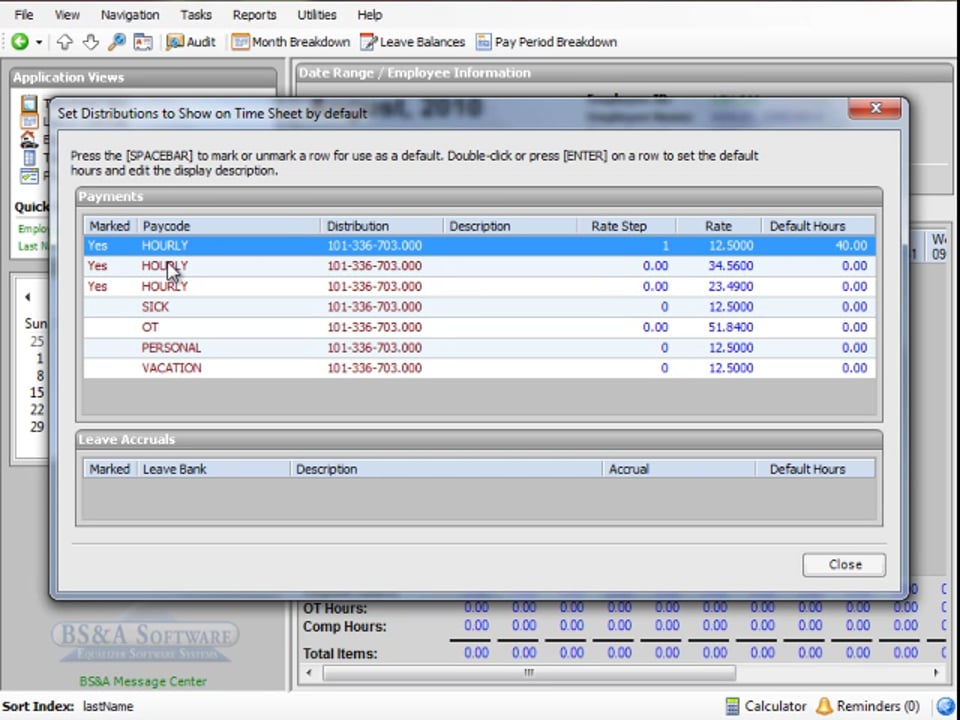Image resolution: width=960 pixels, height=720 pixels.
Task: Click the green Back arrow icon
Action: 20,42
